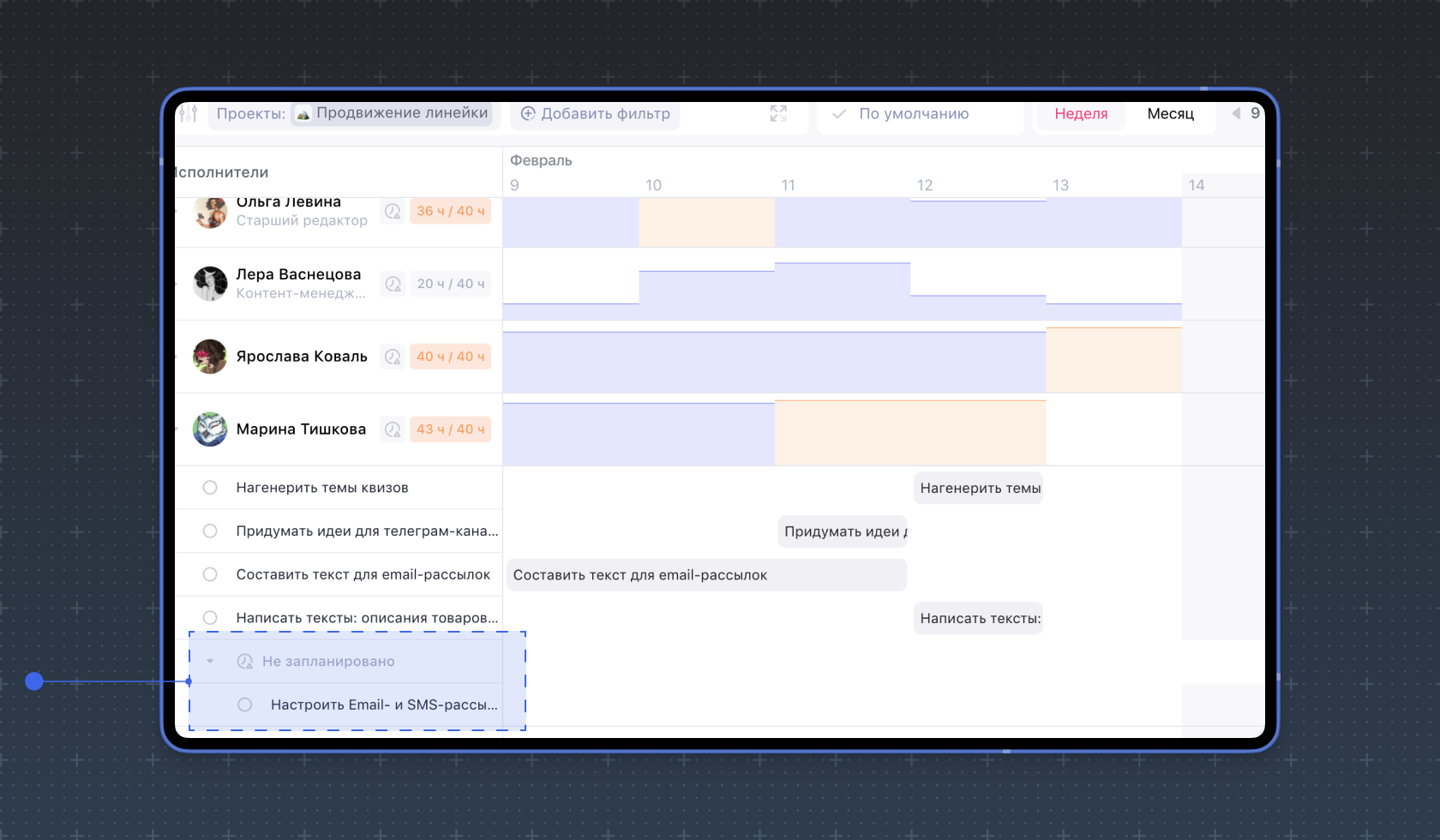Click the Добавить фильтр button
This screenshot has height=840, width=1440.
[x=596, y=114]
